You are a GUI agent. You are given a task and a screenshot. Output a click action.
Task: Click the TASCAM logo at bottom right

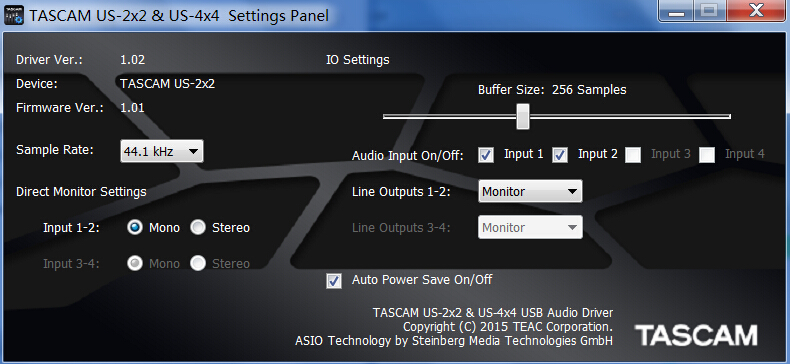(x=696, y=335)
